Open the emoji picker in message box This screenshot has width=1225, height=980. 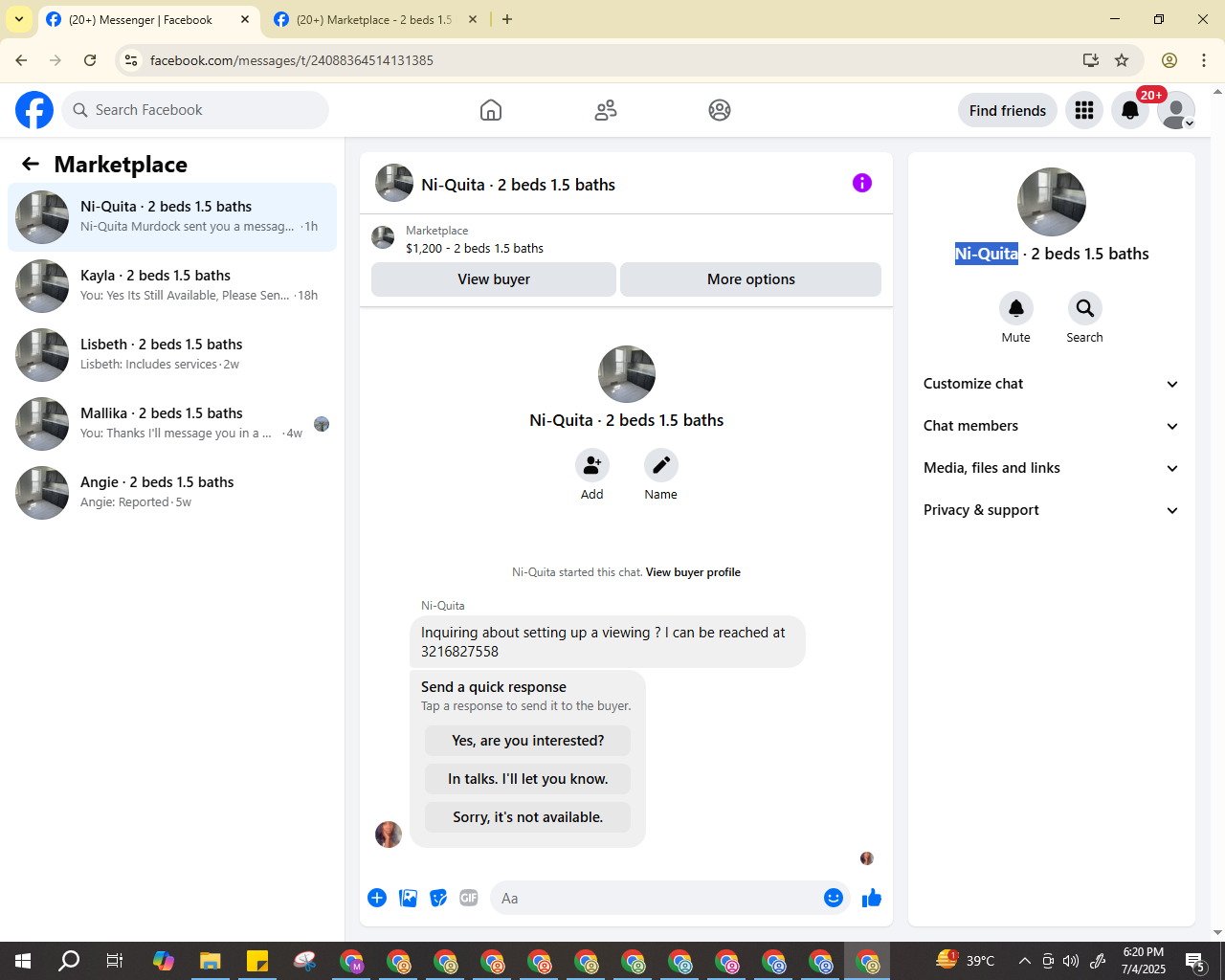834,898
